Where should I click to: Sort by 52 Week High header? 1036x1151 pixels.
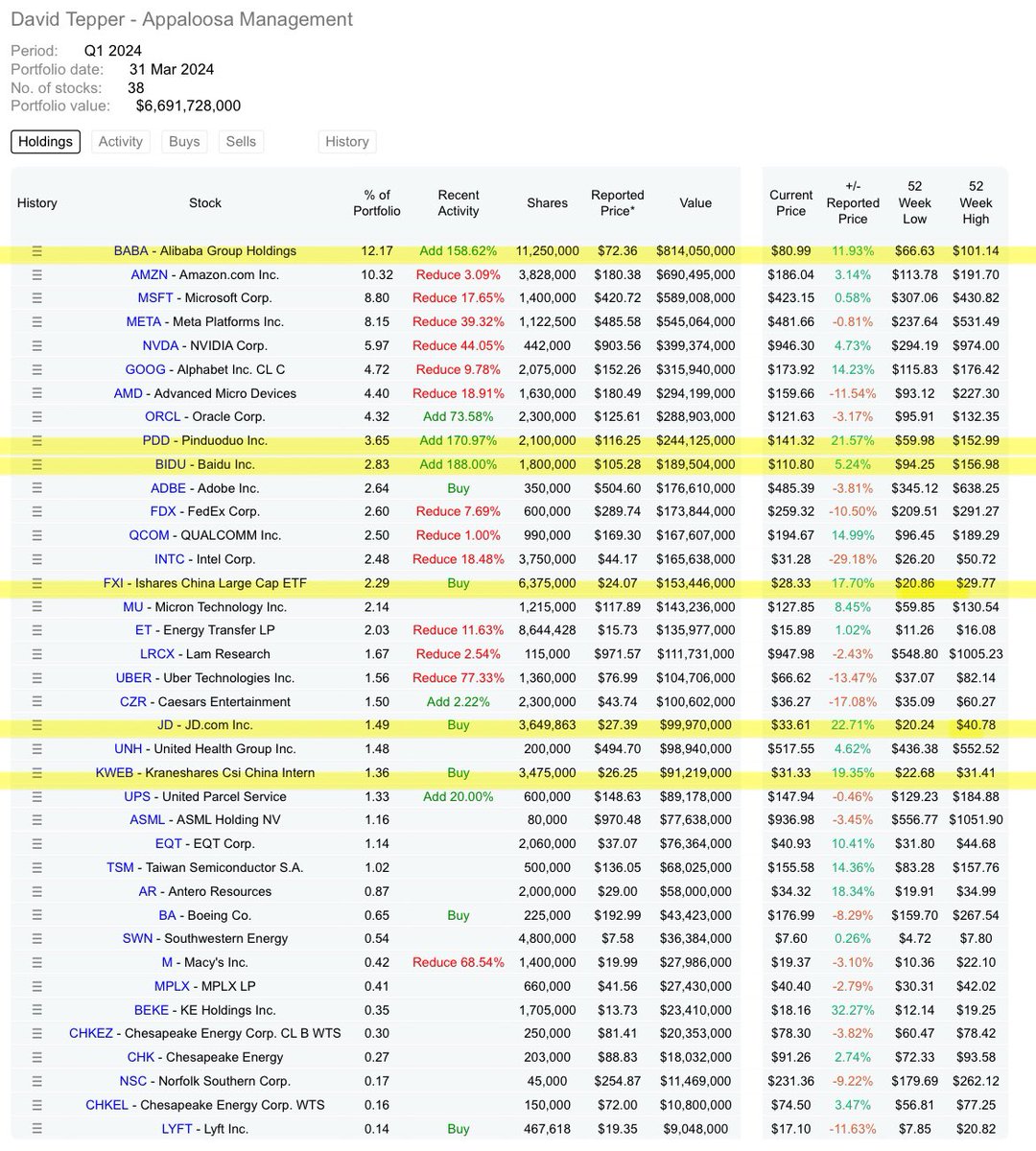(x=976, y=202)
